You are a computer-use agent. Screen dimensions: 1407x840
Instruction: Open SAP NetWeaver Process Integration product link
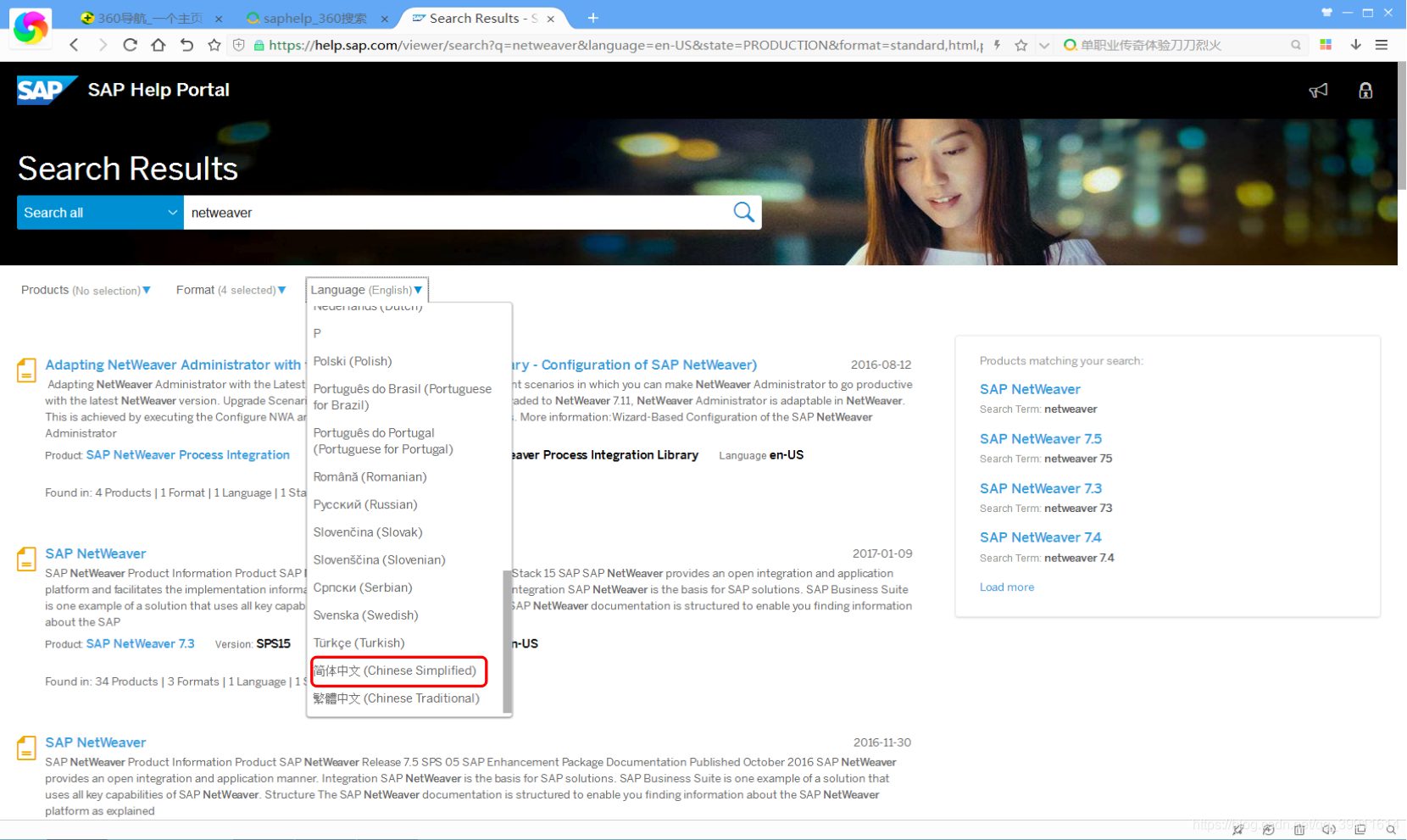point(188,455)
